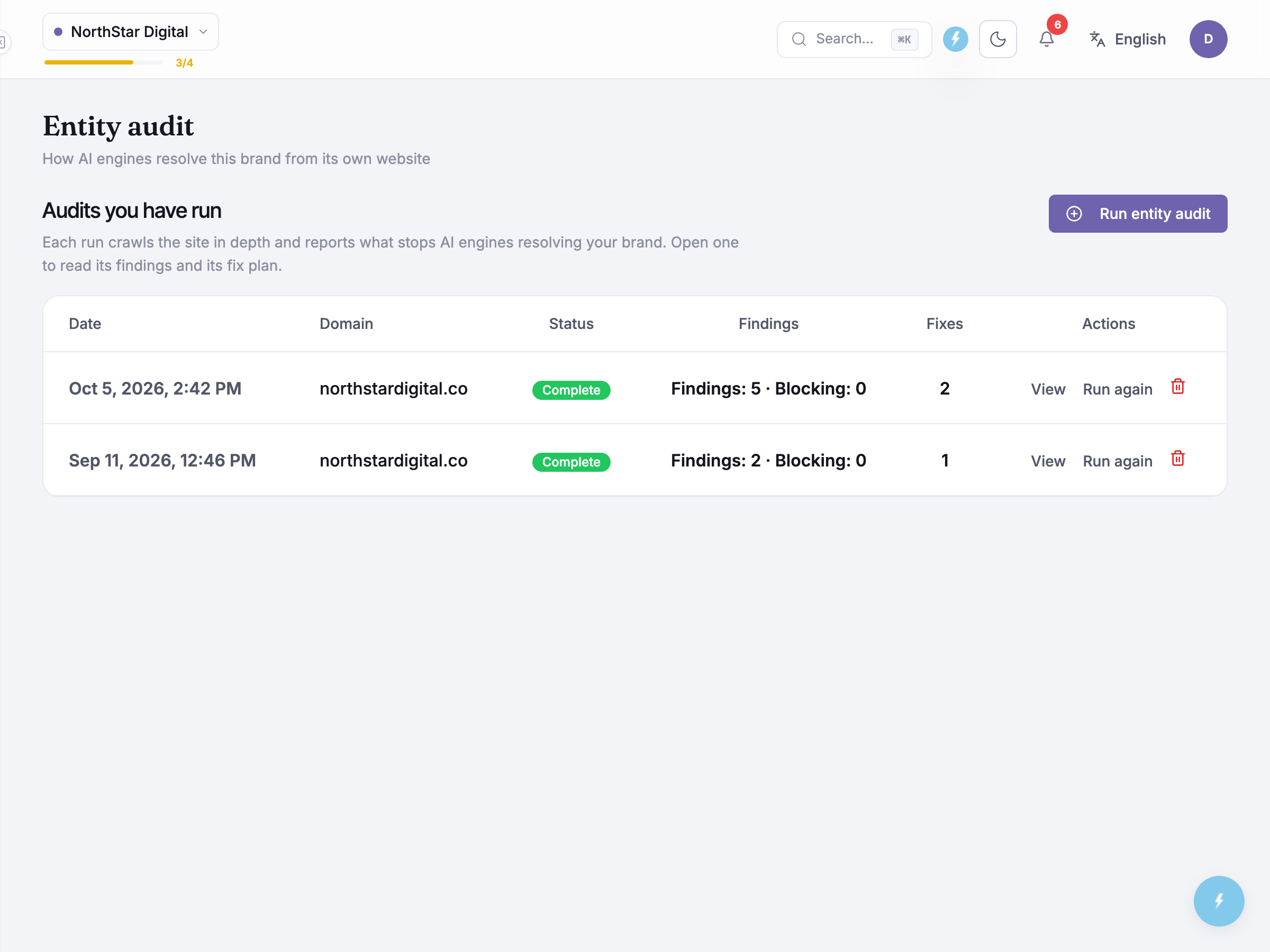Click the plus icon in Run entity audit
Viewport: 1270px width, 952px height.
tap(1074, 214)
